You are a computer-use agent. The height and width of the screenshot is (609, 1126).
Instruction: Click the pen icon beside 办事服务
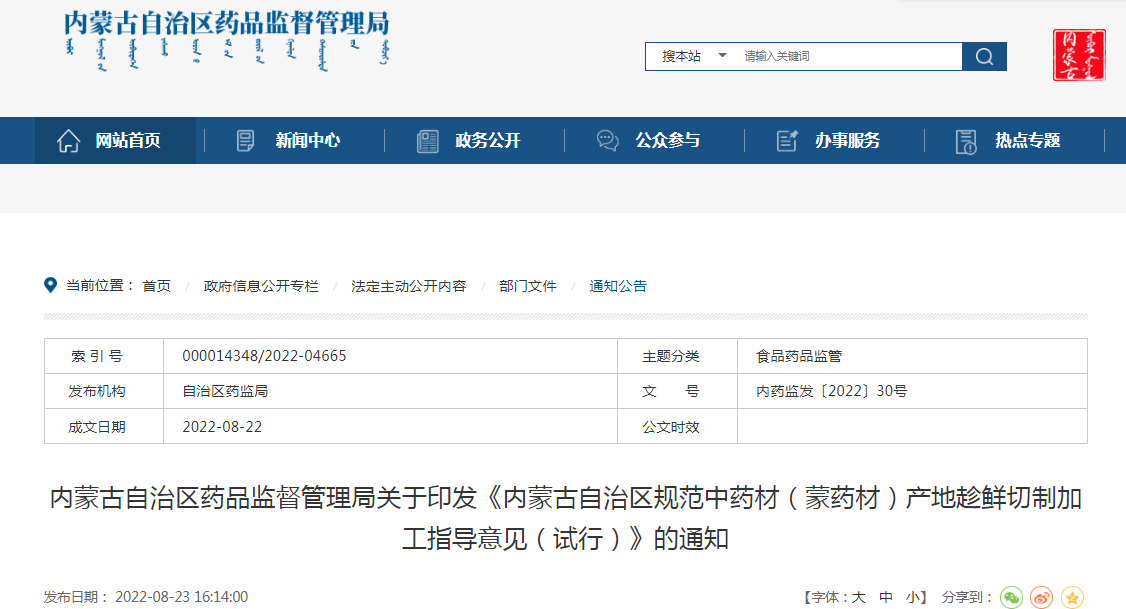click(x=787, y=140)
